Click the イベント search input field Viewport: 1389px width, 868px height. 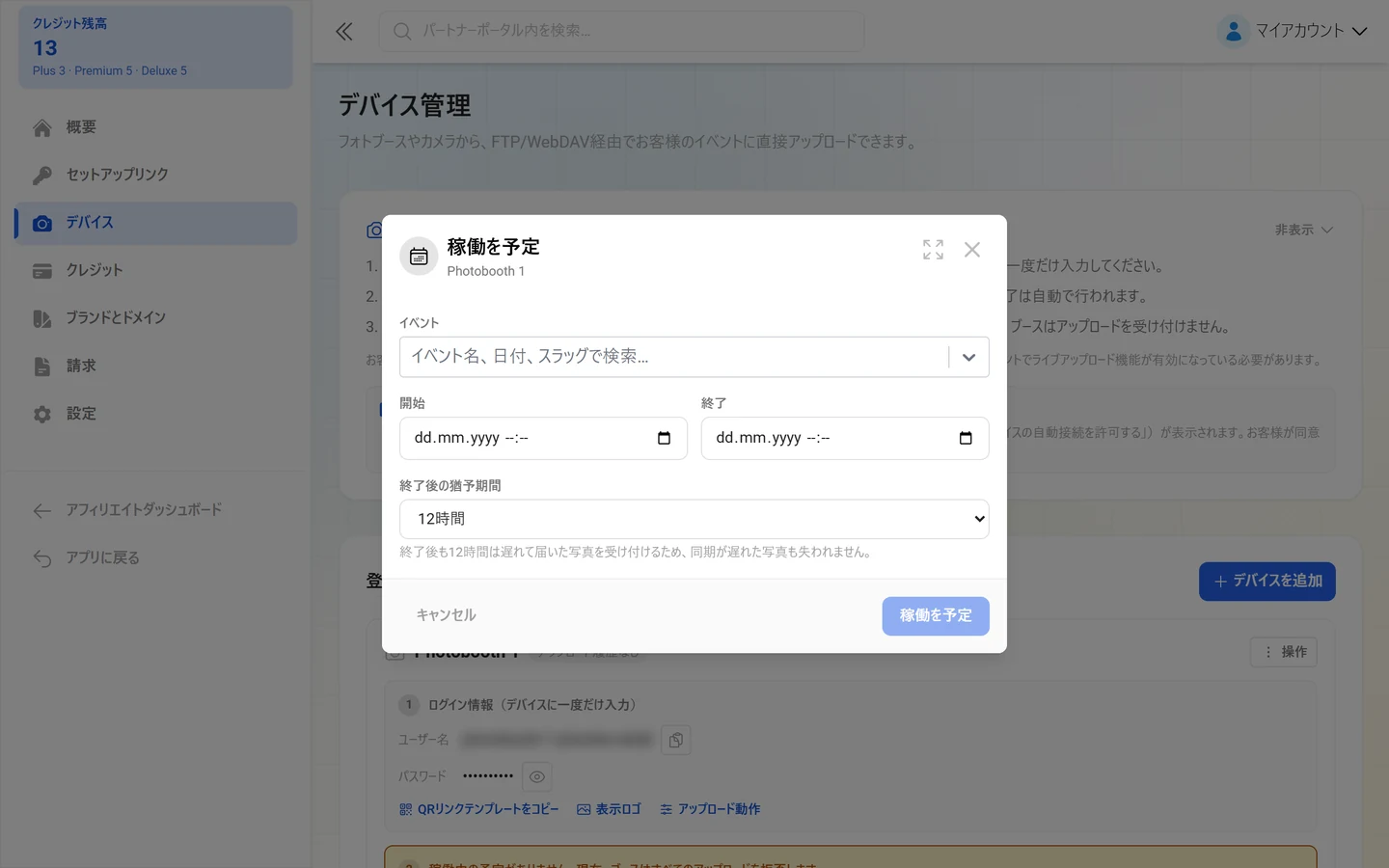tap(673, 357)
